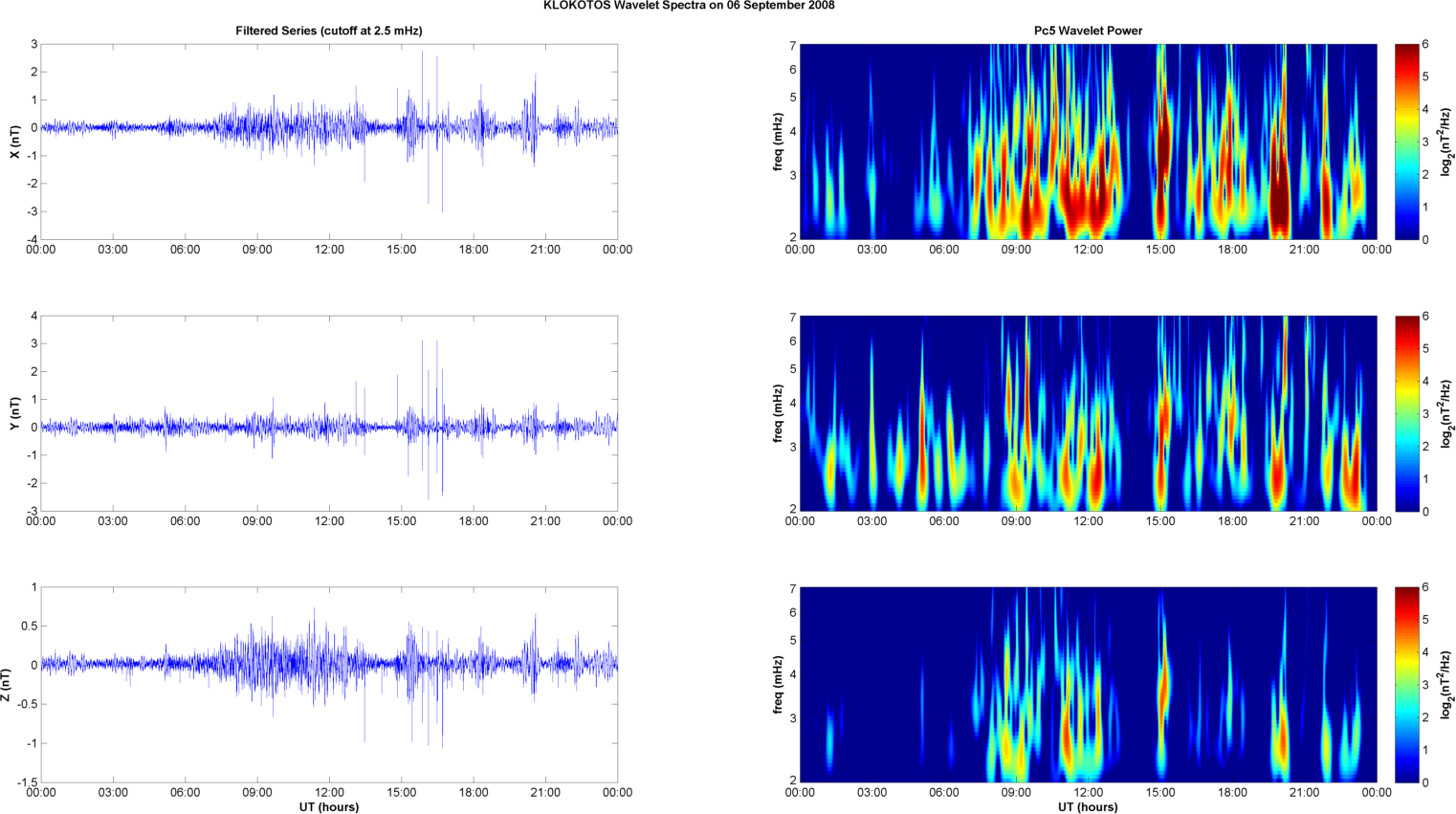1456x814 pixels.
Task: Click the Z component wavelet power spectrogram
Action: click(1088, 685)
